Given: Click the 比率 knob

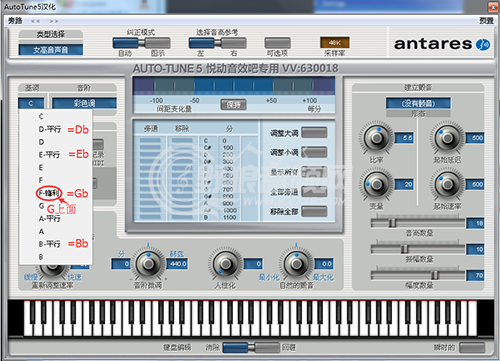Looking at the screenshot, I should coord(377,137).
